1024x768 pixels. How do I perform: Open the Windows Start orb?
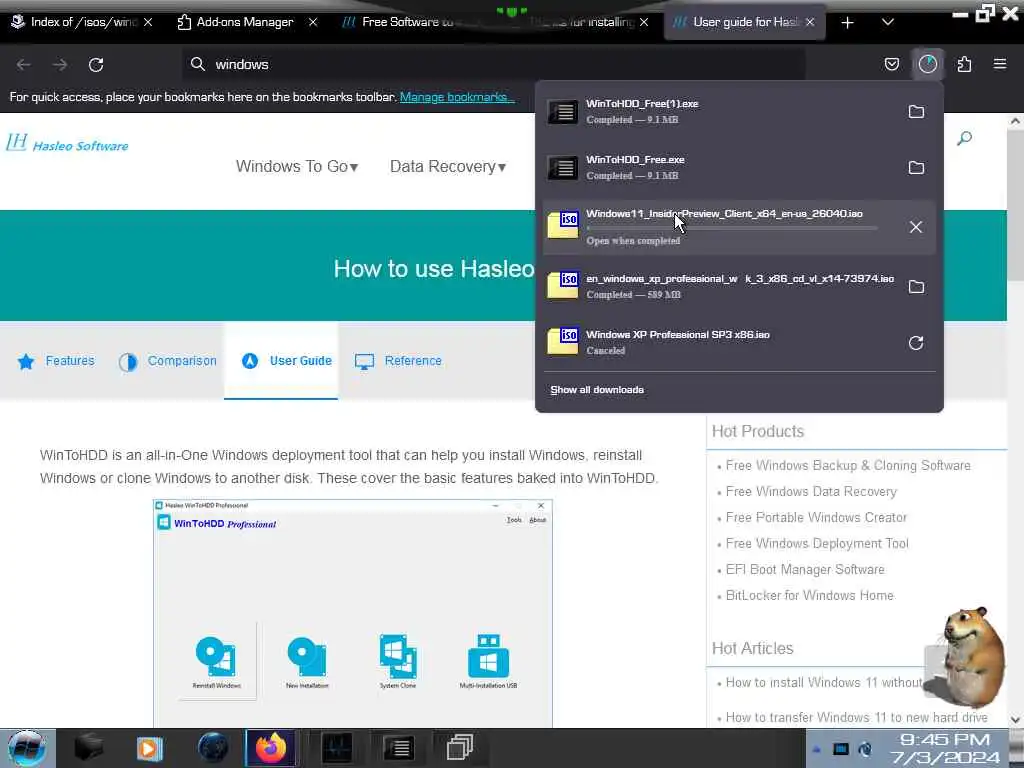[x=27, y=748]
